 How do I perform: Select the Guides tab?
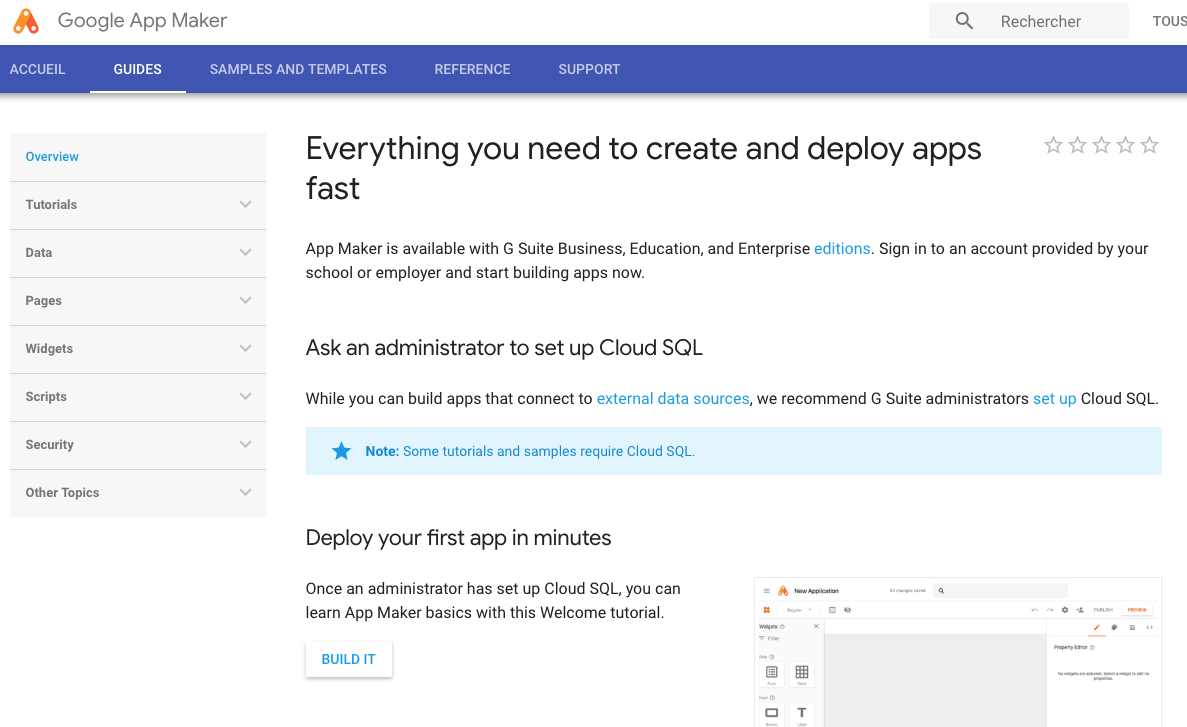[x=138, y=69]
